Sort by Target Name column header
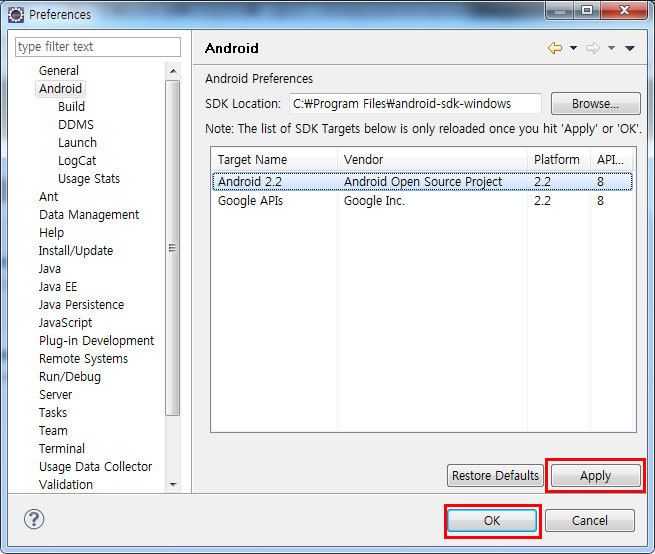655x554 pixels. point(274,160)
